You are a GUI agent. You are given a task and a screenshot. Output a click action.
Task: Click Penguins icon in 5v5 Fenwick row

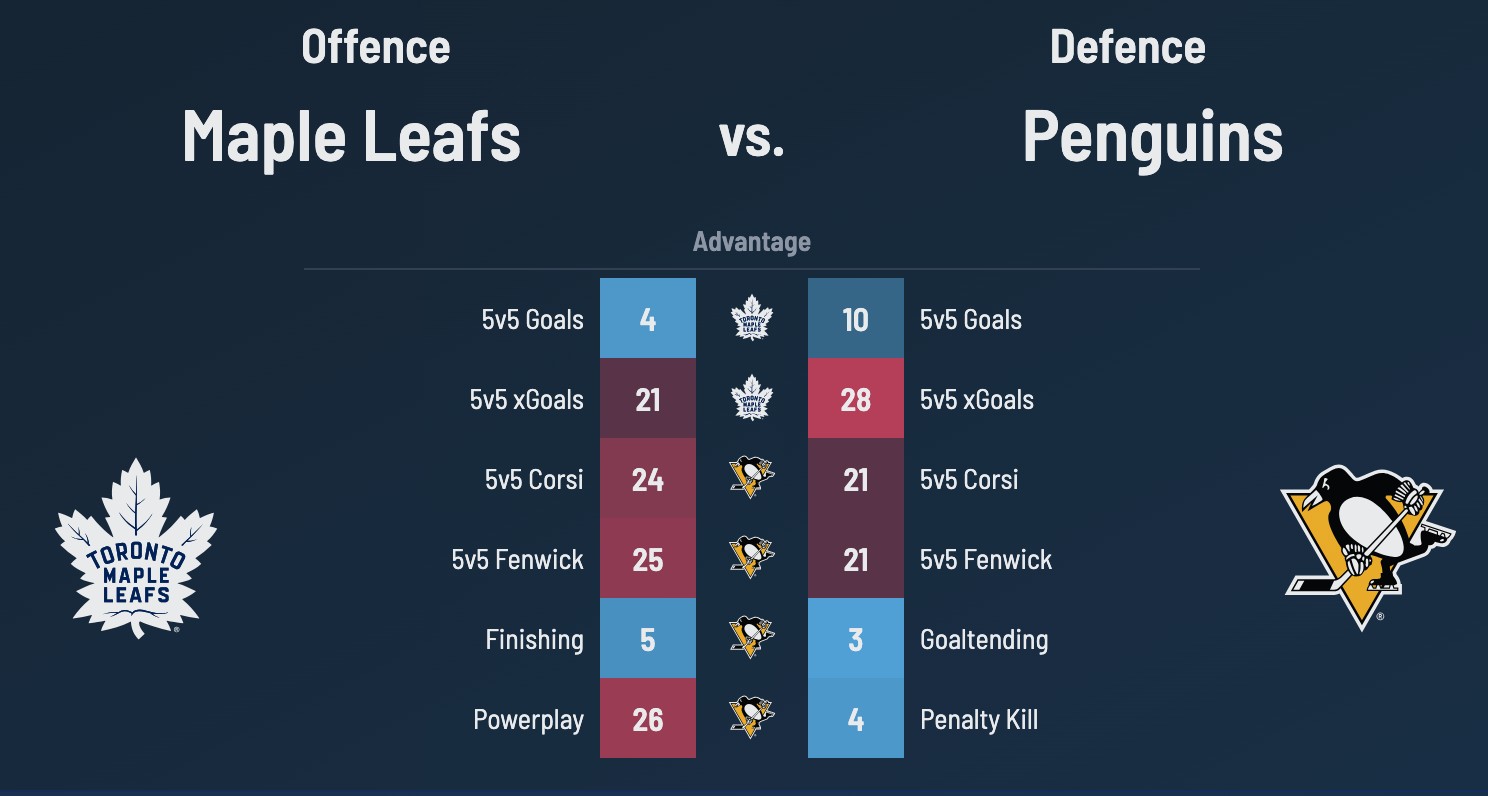752,558
